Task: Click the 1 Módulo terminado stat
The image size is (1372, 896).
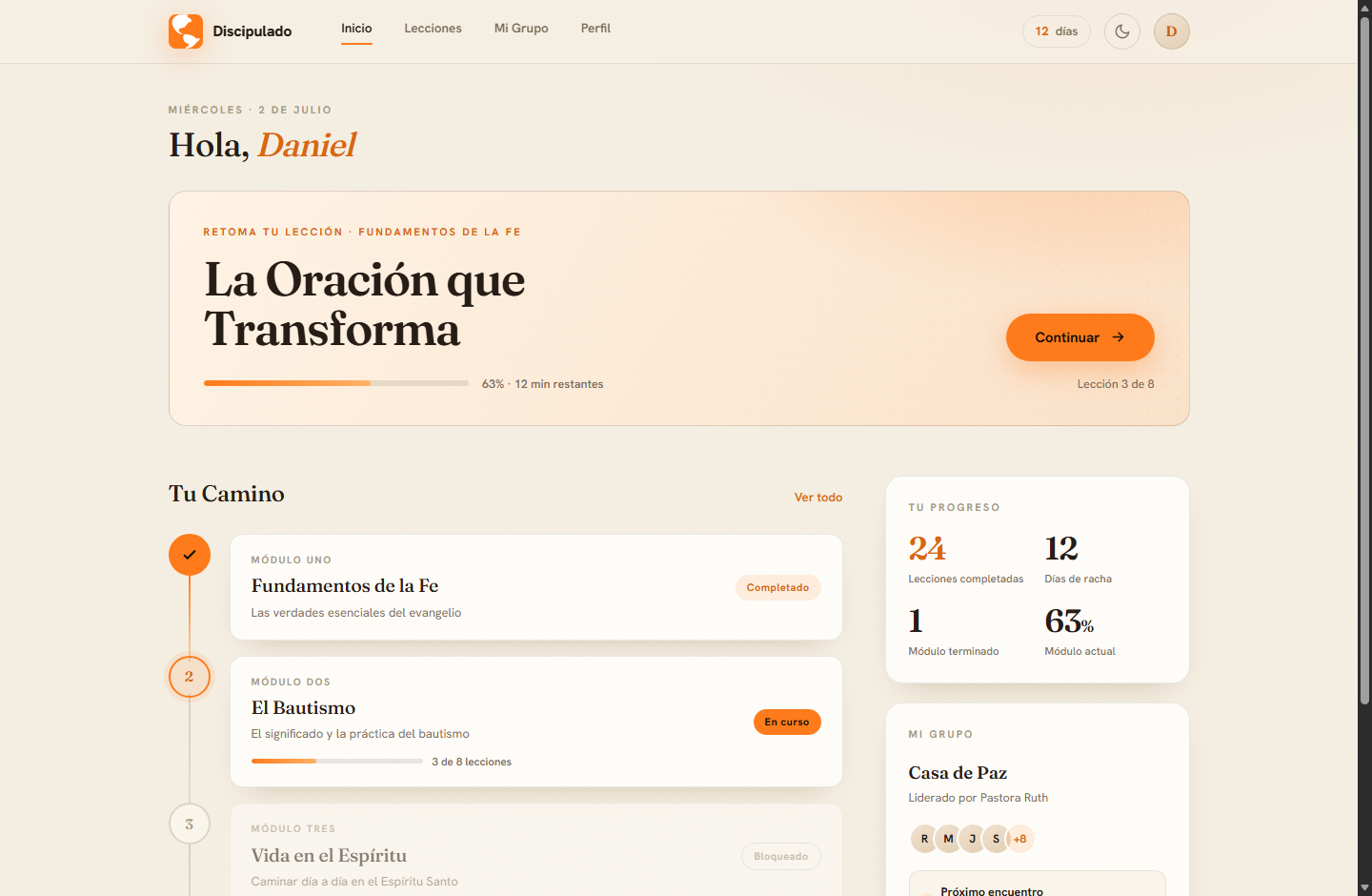Action: 954,632
